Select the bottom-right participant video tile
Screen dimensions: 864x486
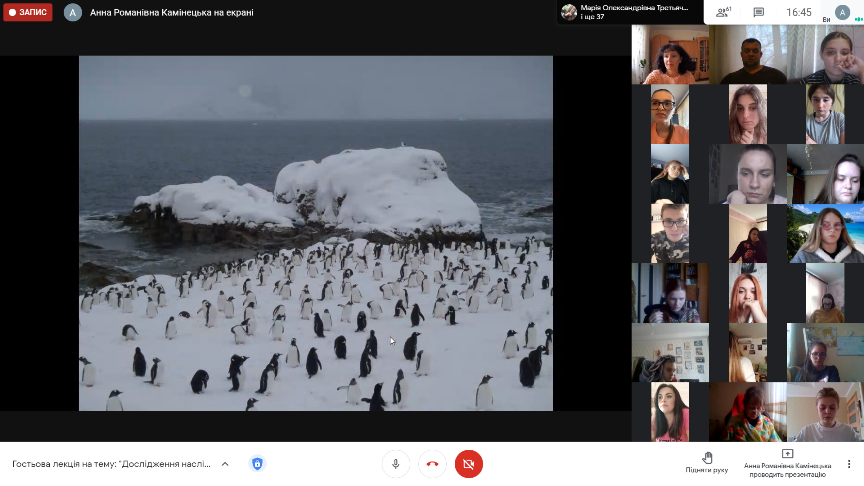coord(825,412)
